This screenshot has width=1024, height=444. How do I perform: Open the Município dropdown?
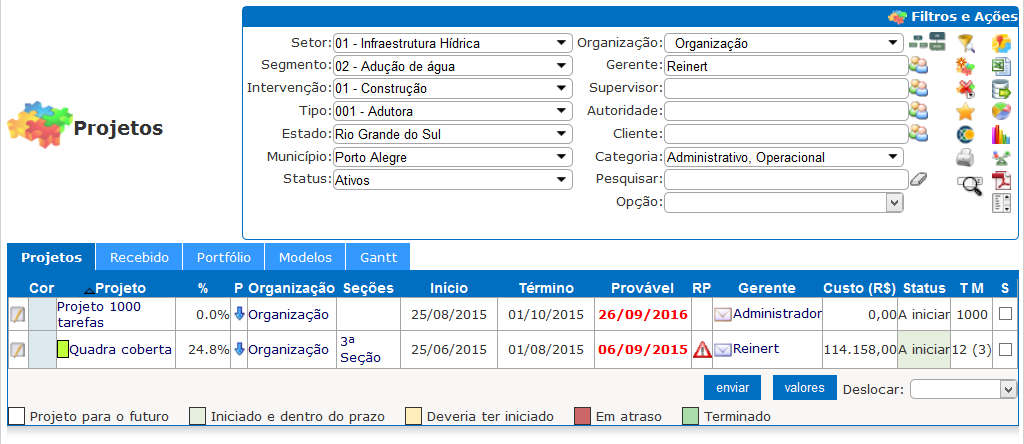(453, 157)
